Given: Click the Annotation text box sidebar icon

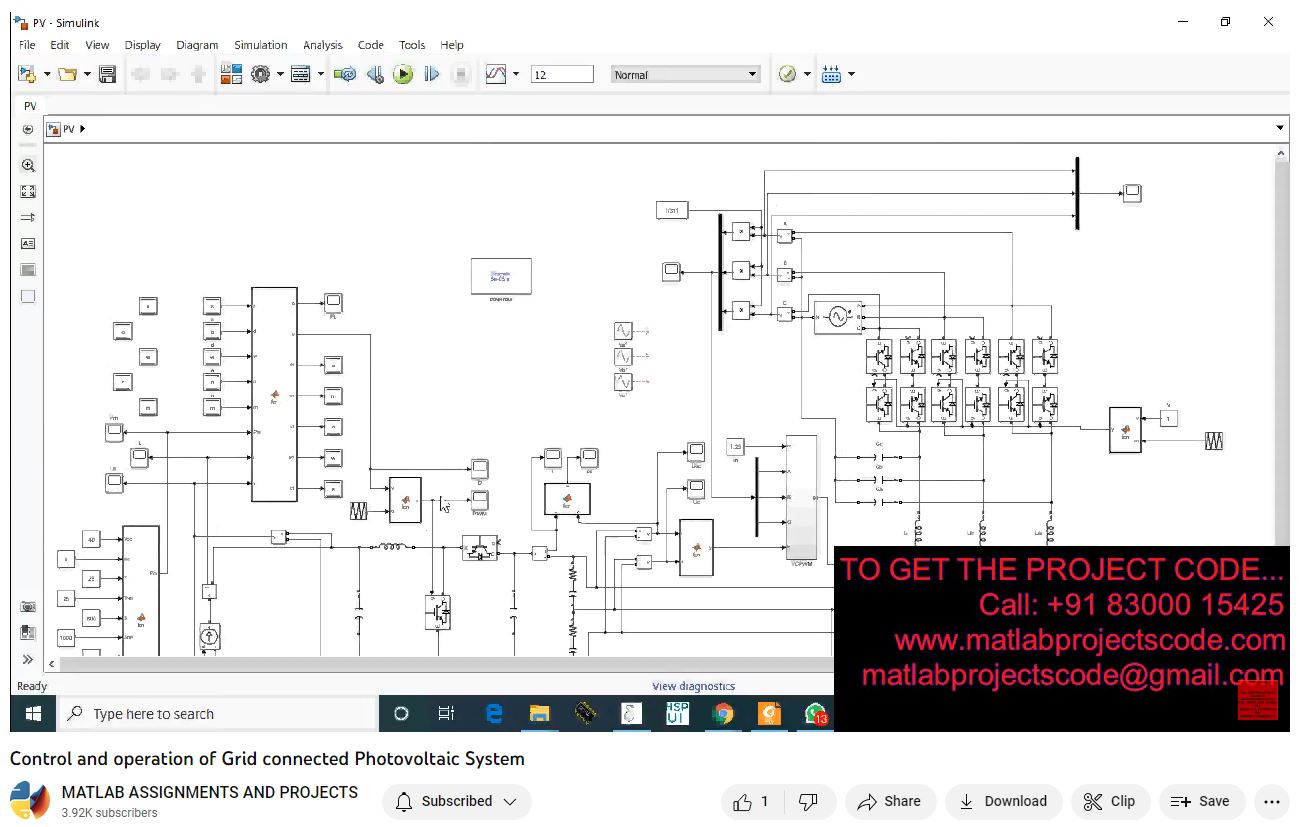Looking at the screenshot, I should [28, 243].
